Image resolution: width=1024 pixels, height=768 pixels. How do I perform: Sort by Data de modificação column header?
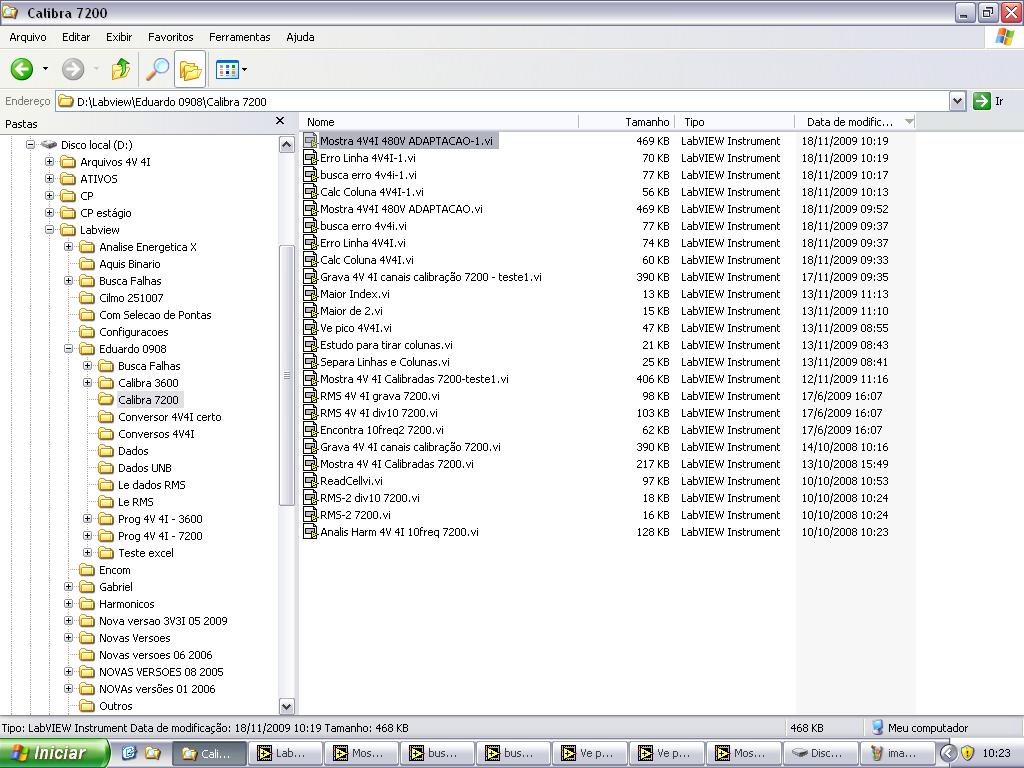coord(855,122)
